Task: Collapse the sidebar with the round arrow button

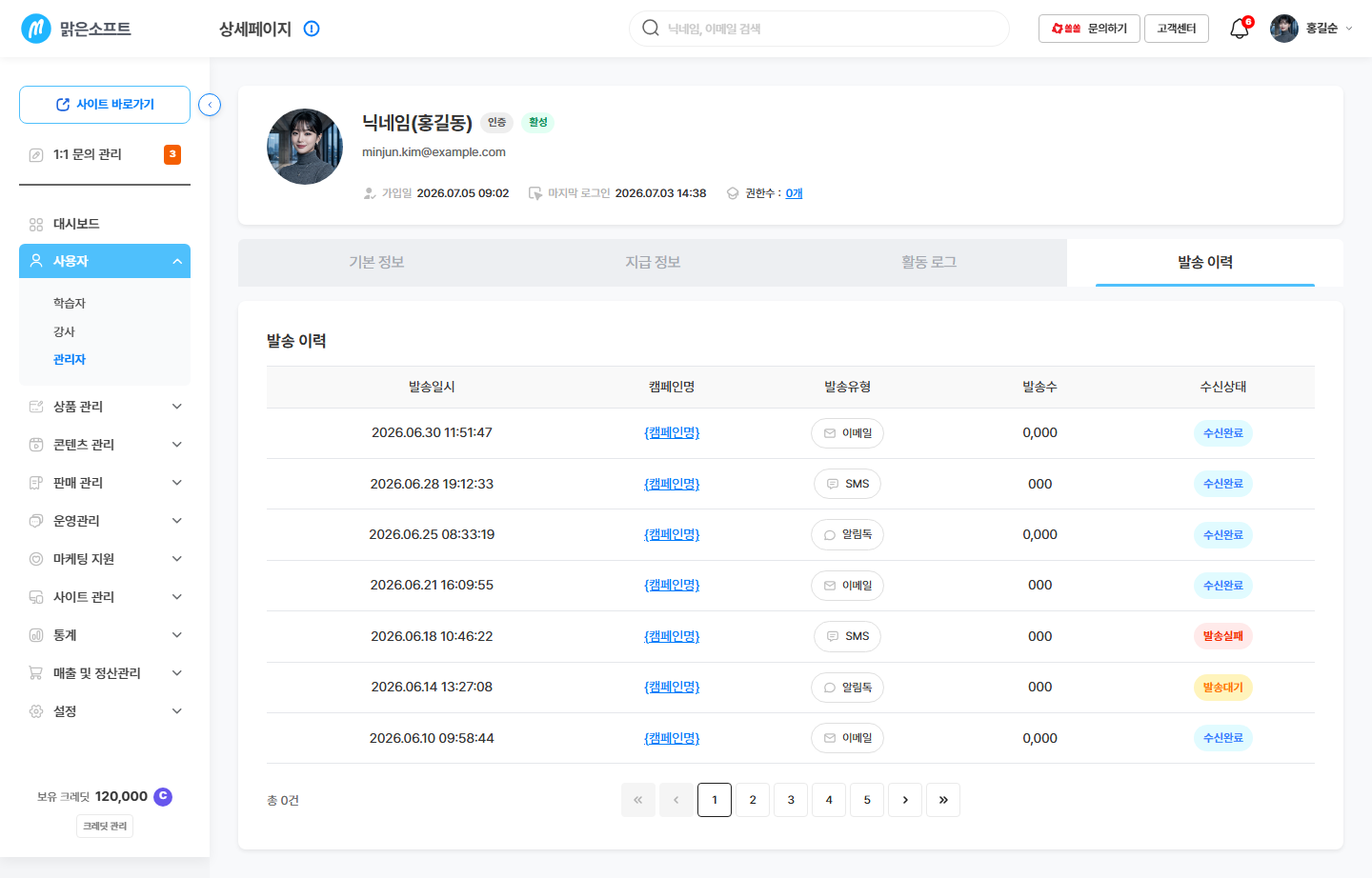Action: pos(210,105)
